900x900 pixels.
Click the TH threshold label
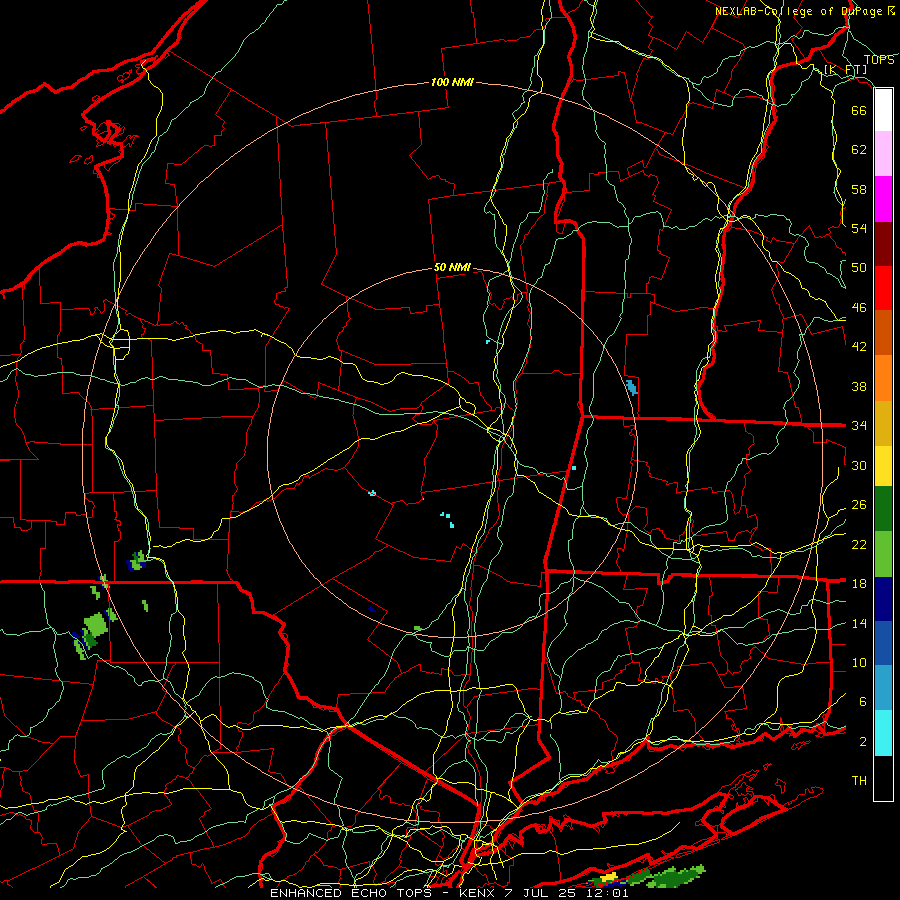(859, 781)
